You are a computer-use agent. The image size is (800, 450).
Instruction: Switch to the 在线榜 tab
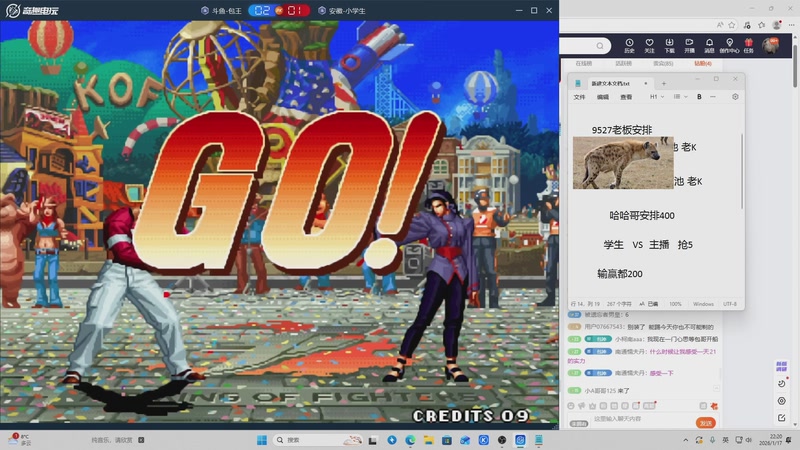[584, 63]
